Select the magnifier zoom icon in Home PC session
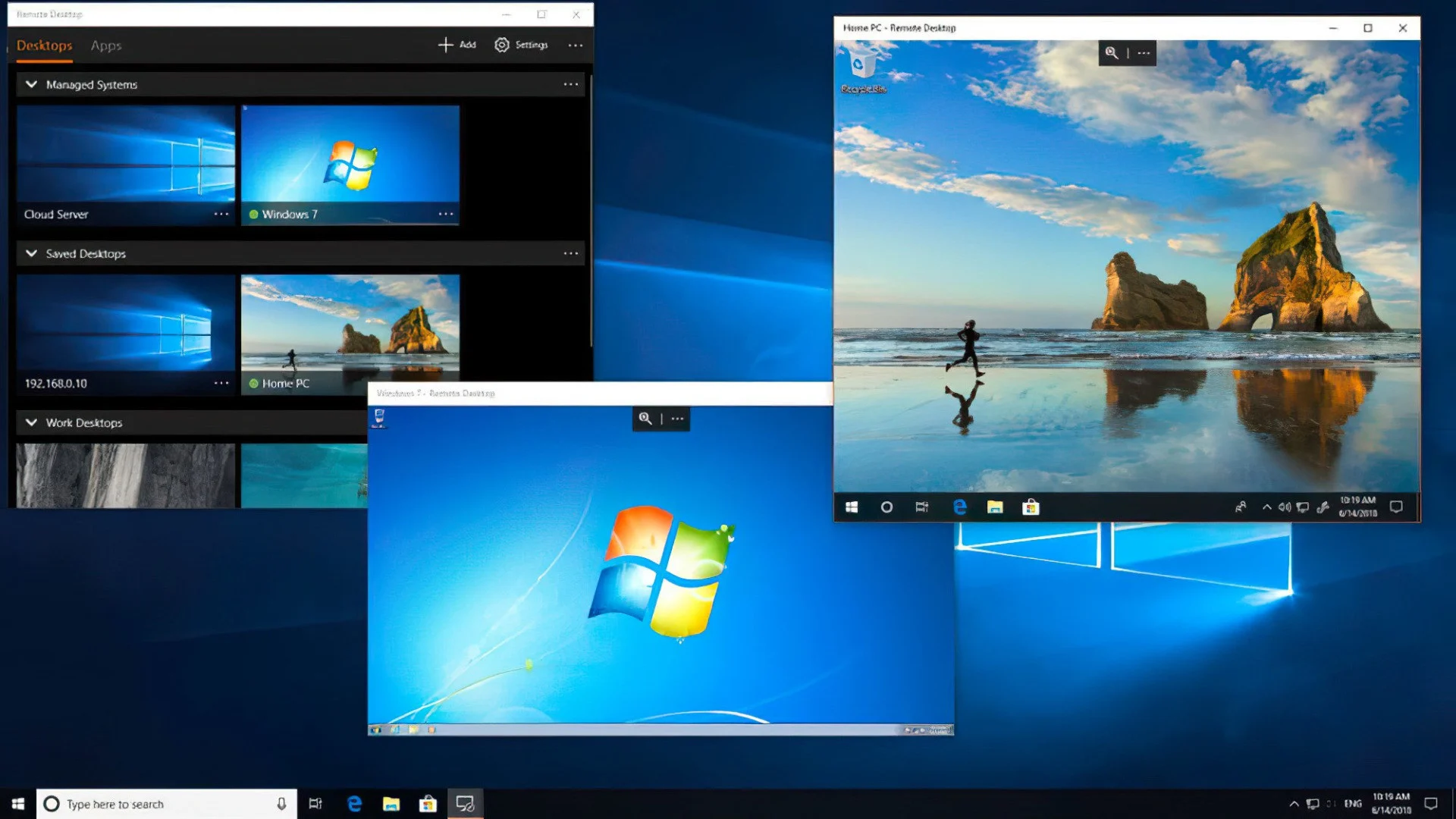This screenshot has height=819, width=1456. (1112, 53)
